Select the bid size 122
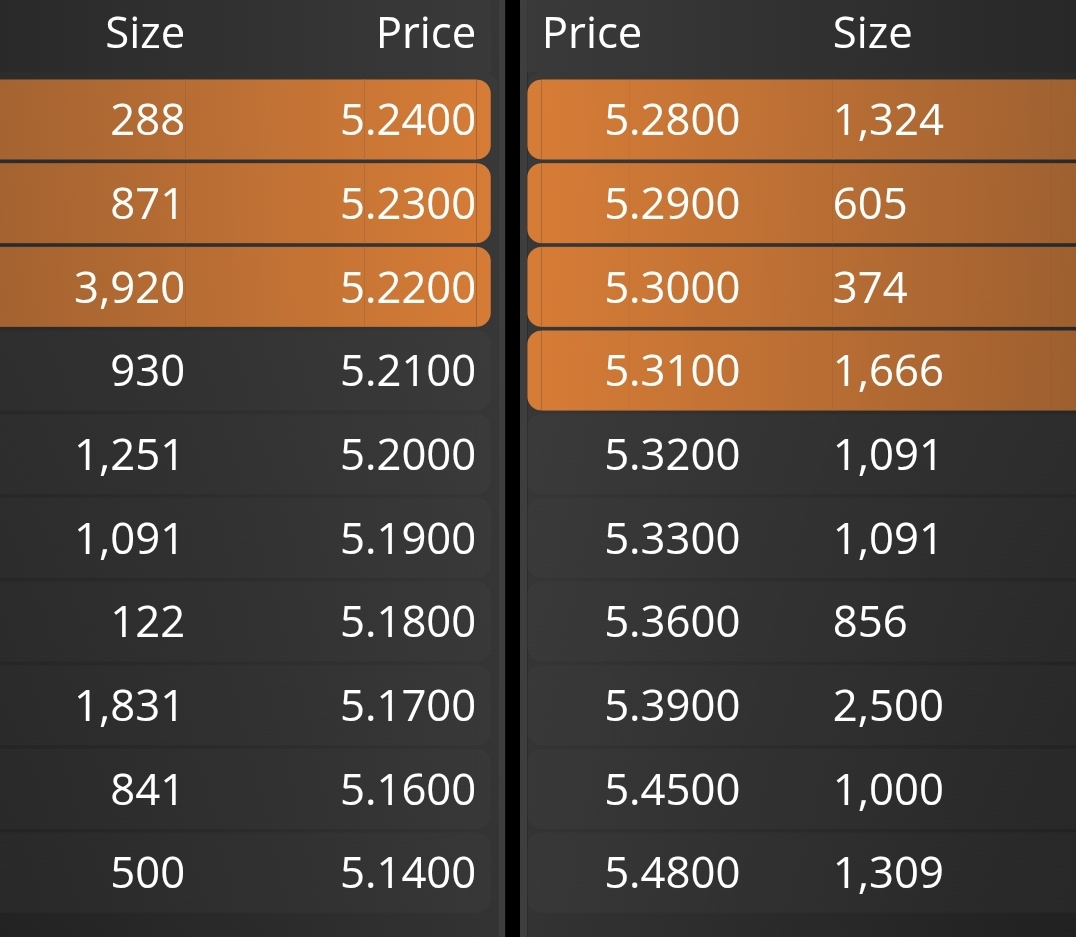 click(x=148, y=623)
